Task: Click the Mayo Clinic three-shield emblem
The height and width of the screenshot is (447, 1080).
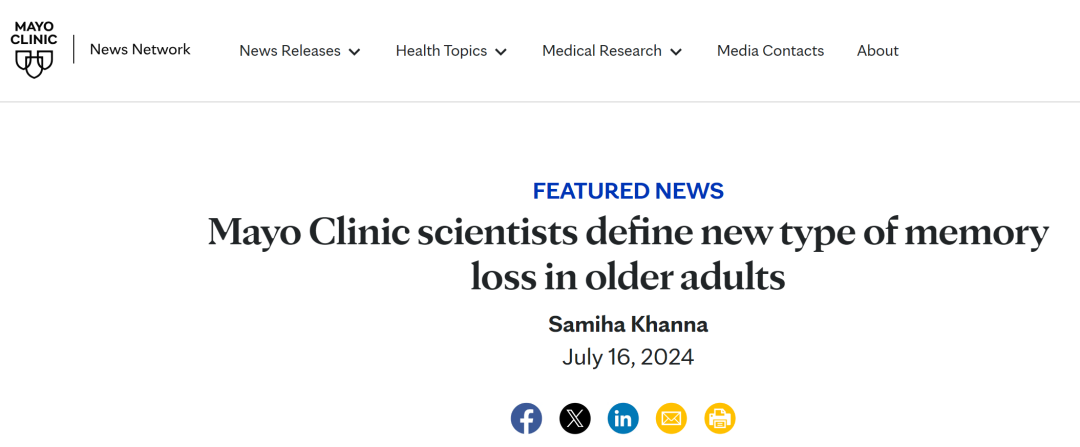Action: (34, 65)
